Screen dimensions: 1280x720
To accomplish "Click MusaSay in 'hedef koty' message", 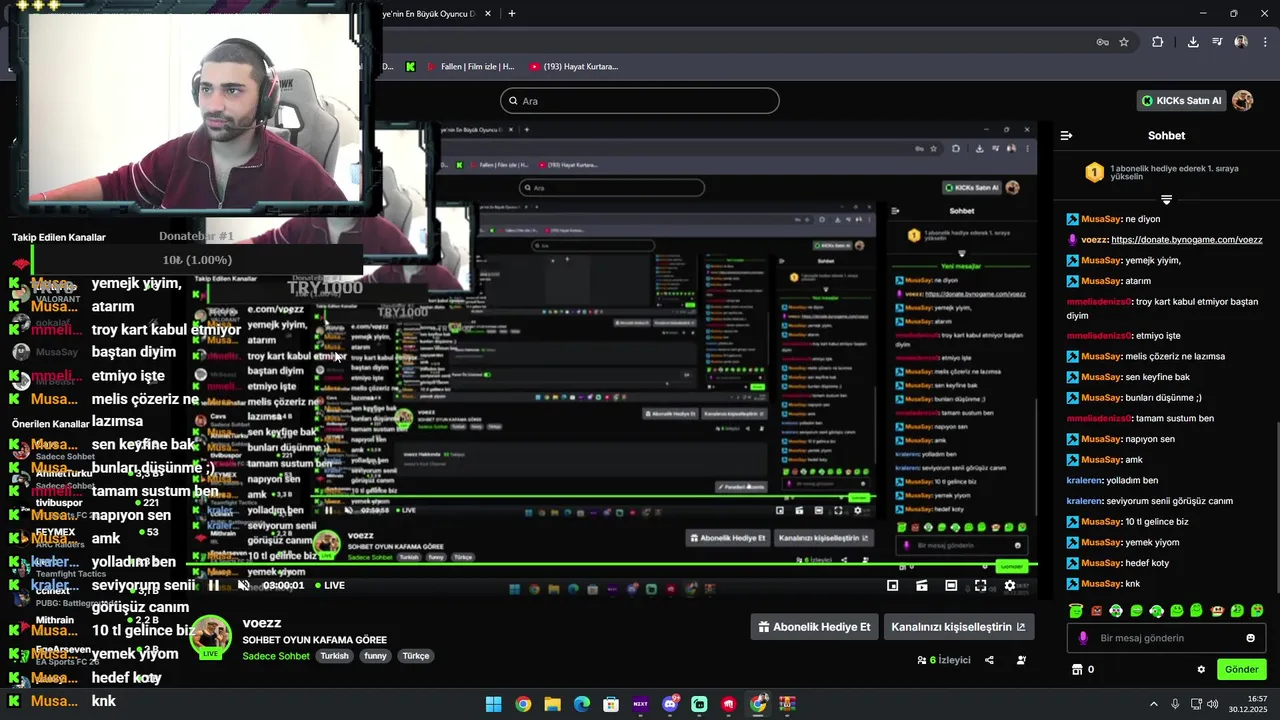I will [1101, 563].
